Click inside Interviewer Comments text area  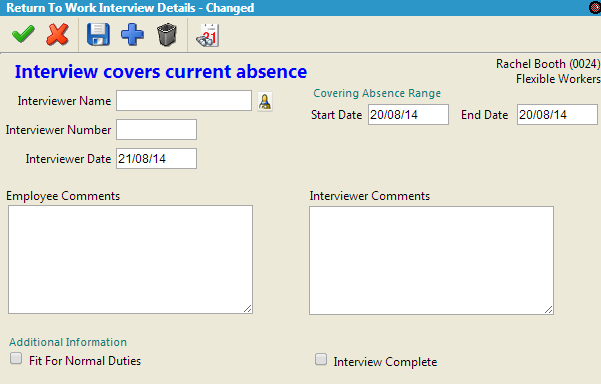click(432, 261)
